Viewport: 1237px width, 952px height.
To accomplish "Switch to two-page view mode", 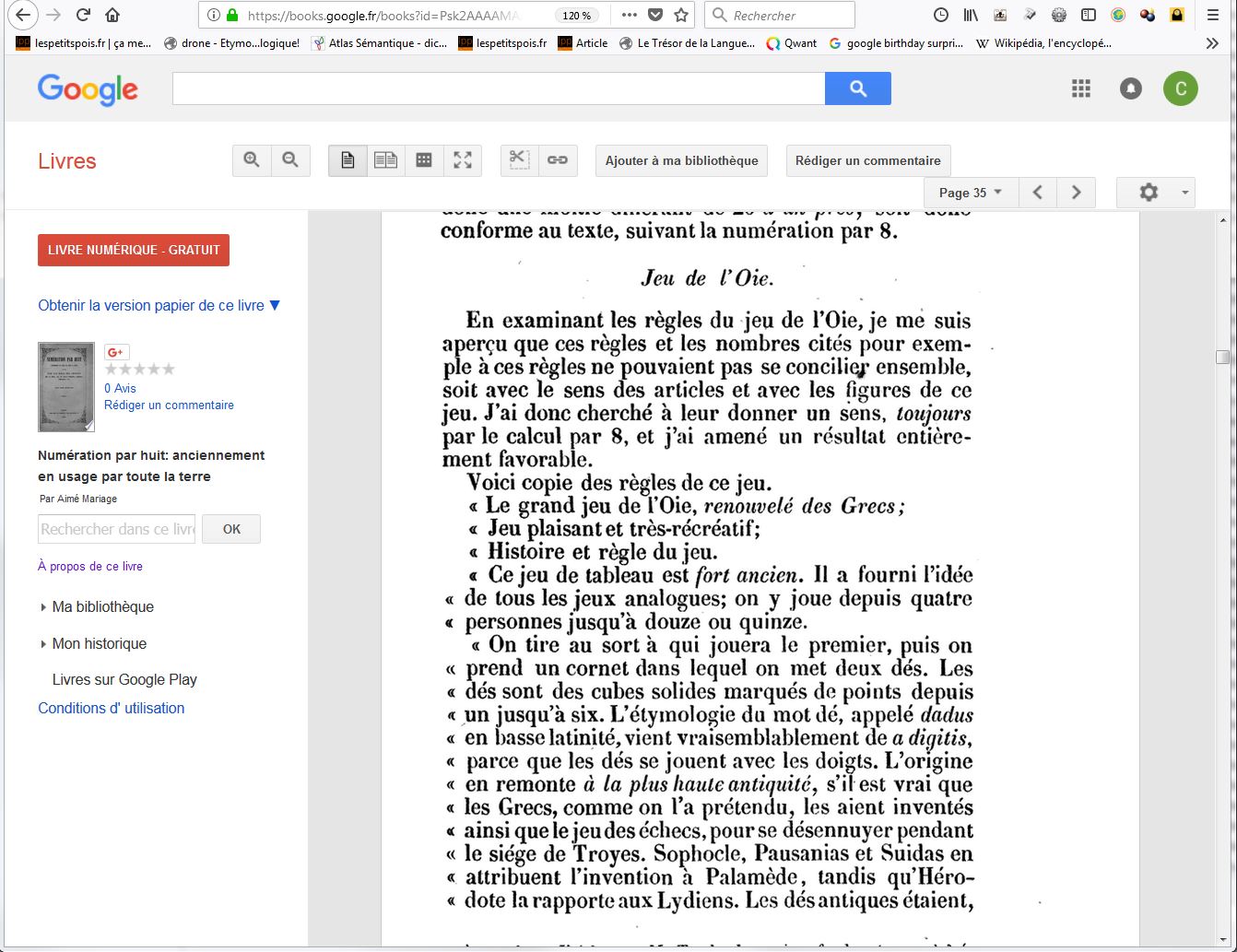I will (x=385, y=160).
